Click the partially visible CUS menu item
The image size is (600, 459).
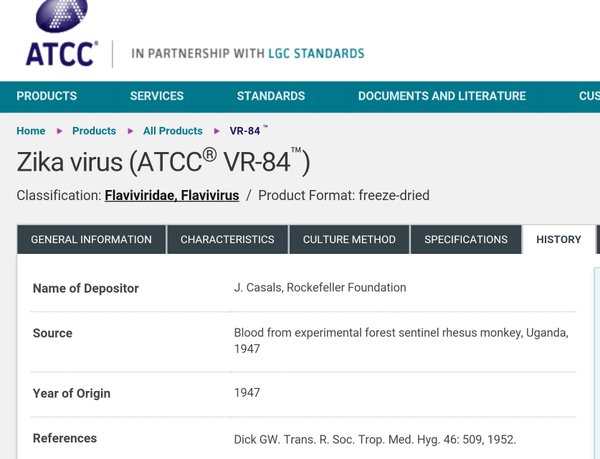coord(589,96)
